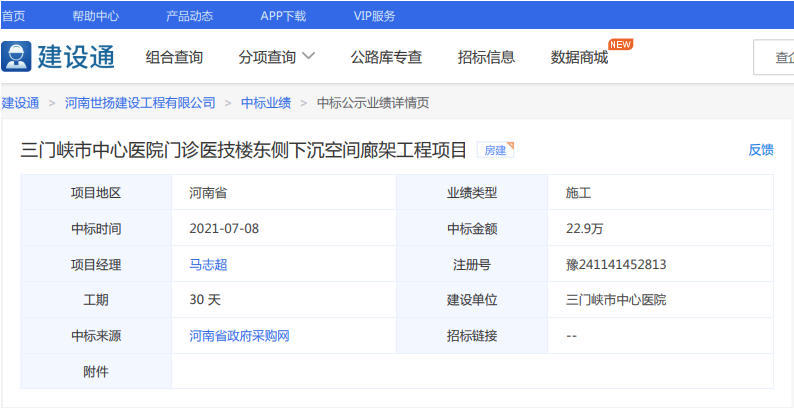Go back to 中标业绩 breadcrumb
The image size is (794, 408).
266,103
